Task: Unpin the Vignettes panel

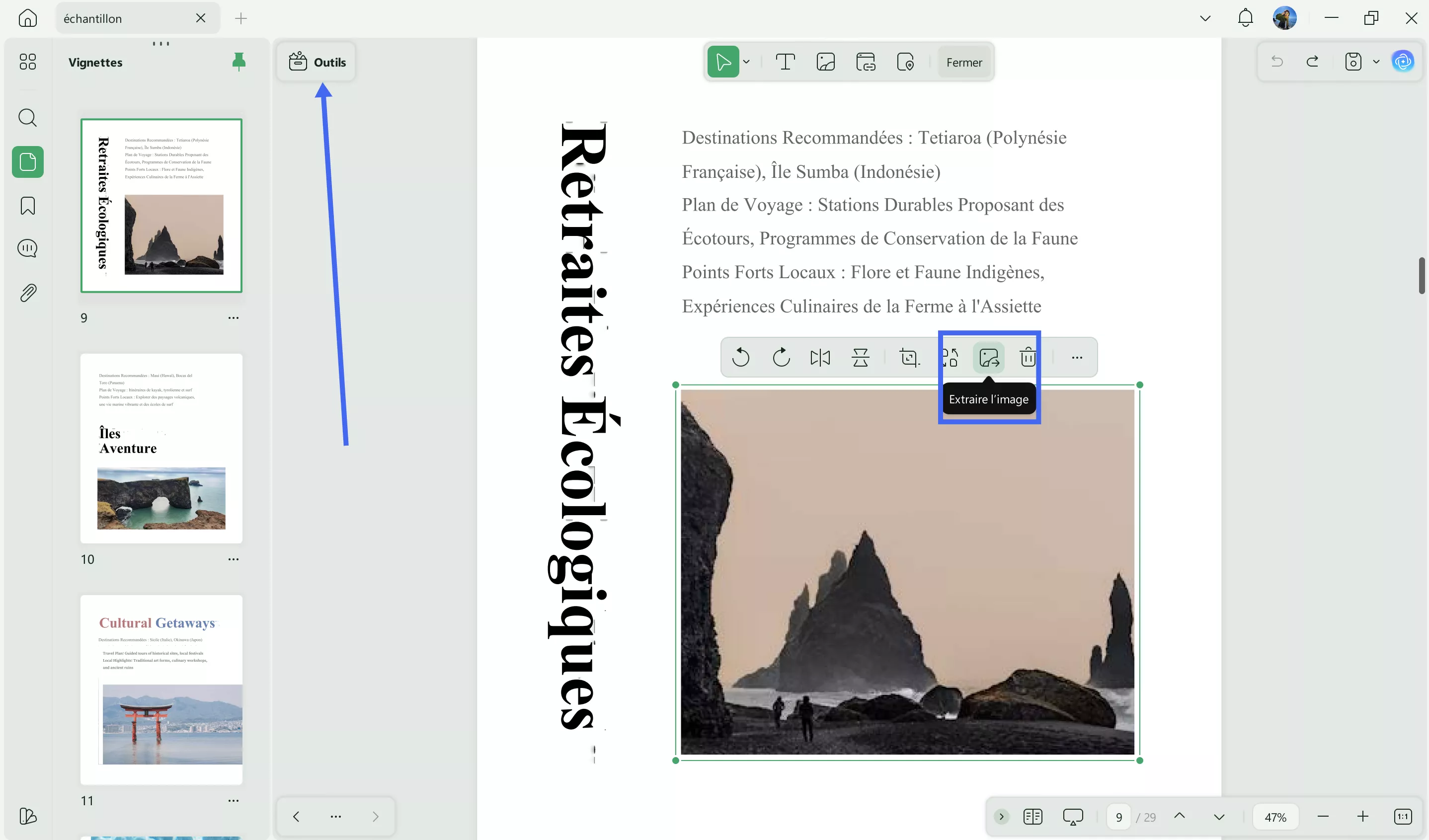Action: tap(238, 62)
